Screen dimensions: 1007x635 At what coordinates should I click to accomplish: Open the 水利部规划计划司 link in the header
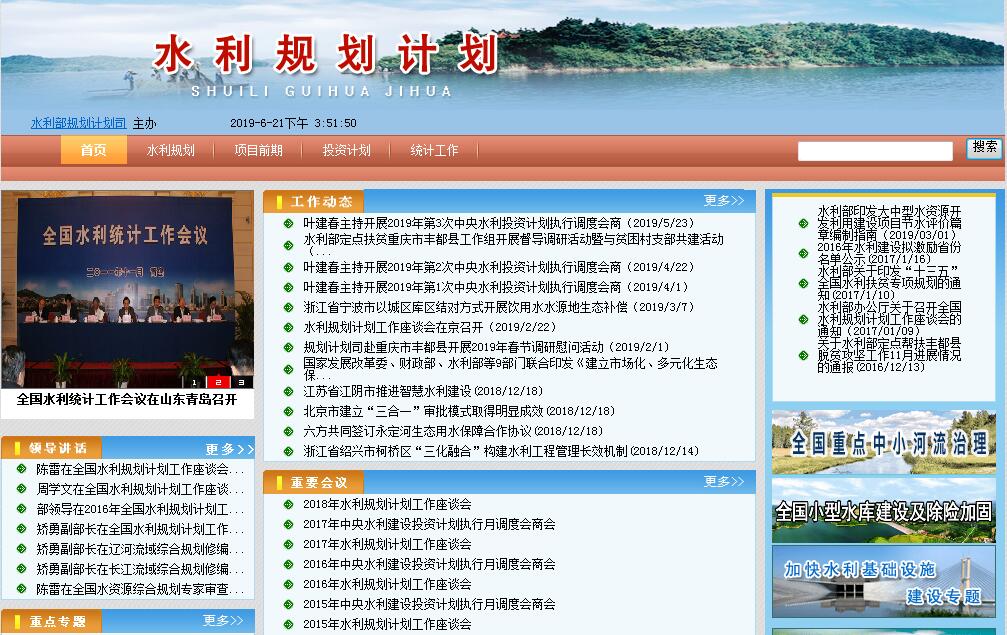click(x=78, y=123)
